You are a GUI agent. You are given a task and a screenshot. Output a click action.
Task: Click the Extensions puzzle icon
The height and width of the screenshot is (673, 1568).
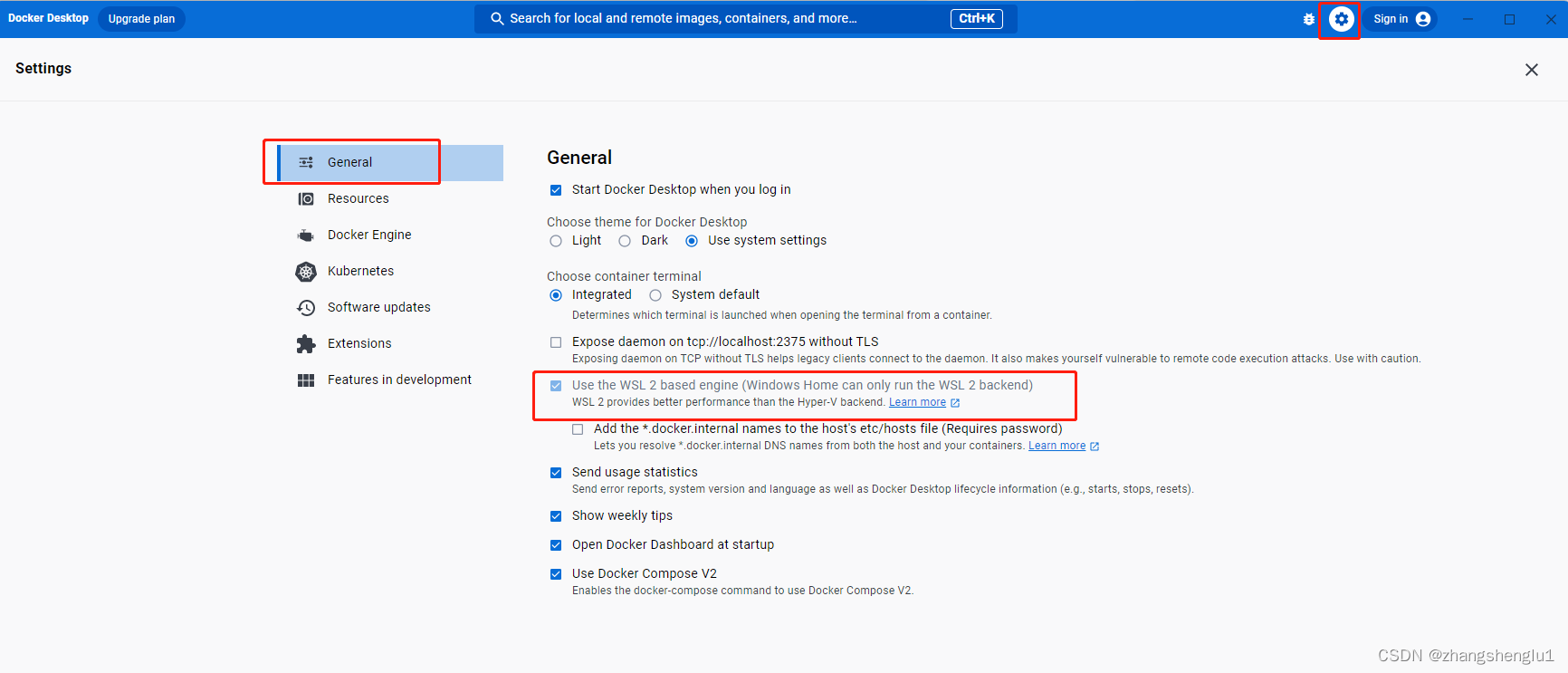pos(306,343)
